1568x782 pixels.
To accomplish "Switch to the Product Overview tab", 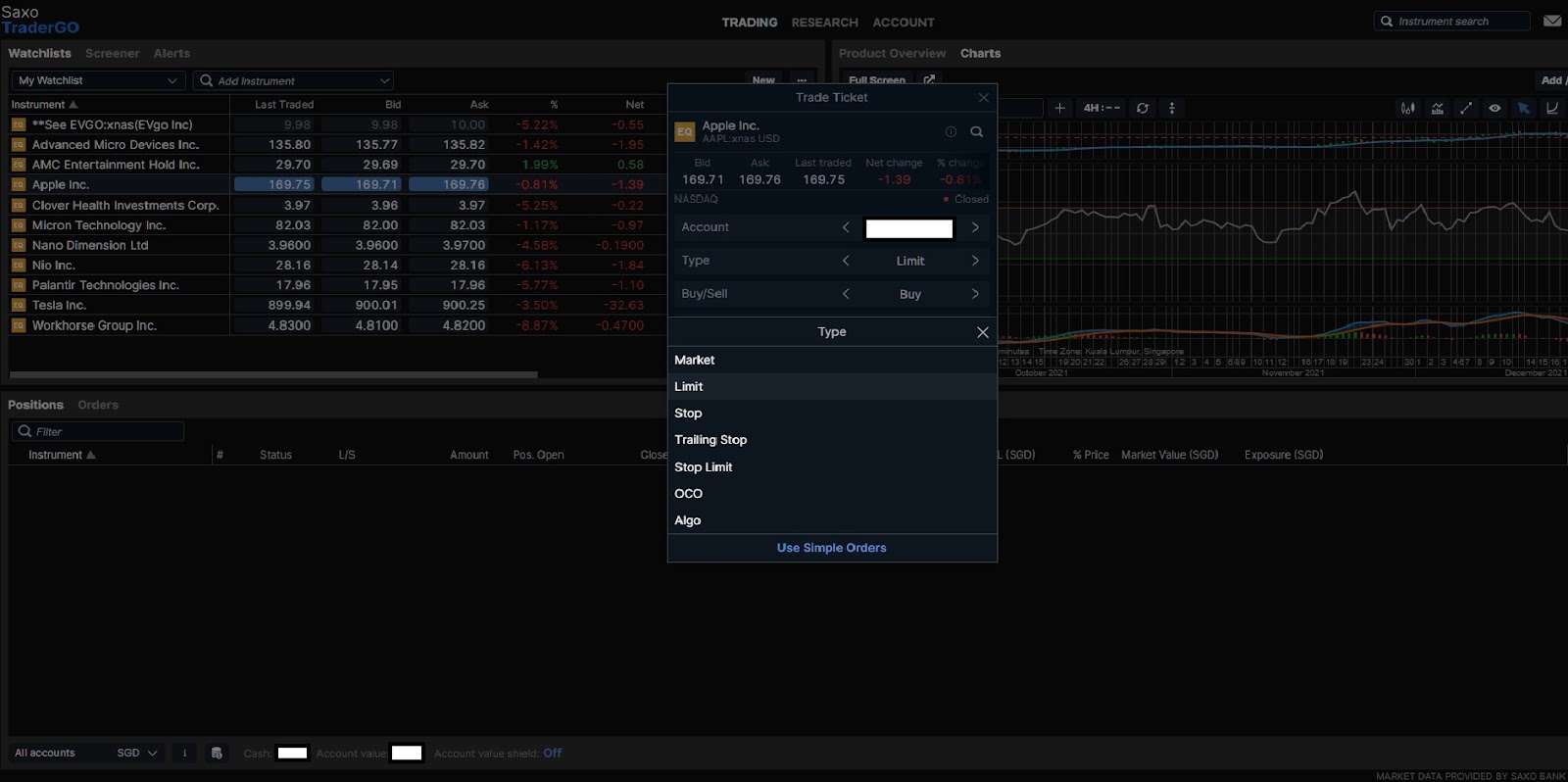I will [x=892, y=54].
